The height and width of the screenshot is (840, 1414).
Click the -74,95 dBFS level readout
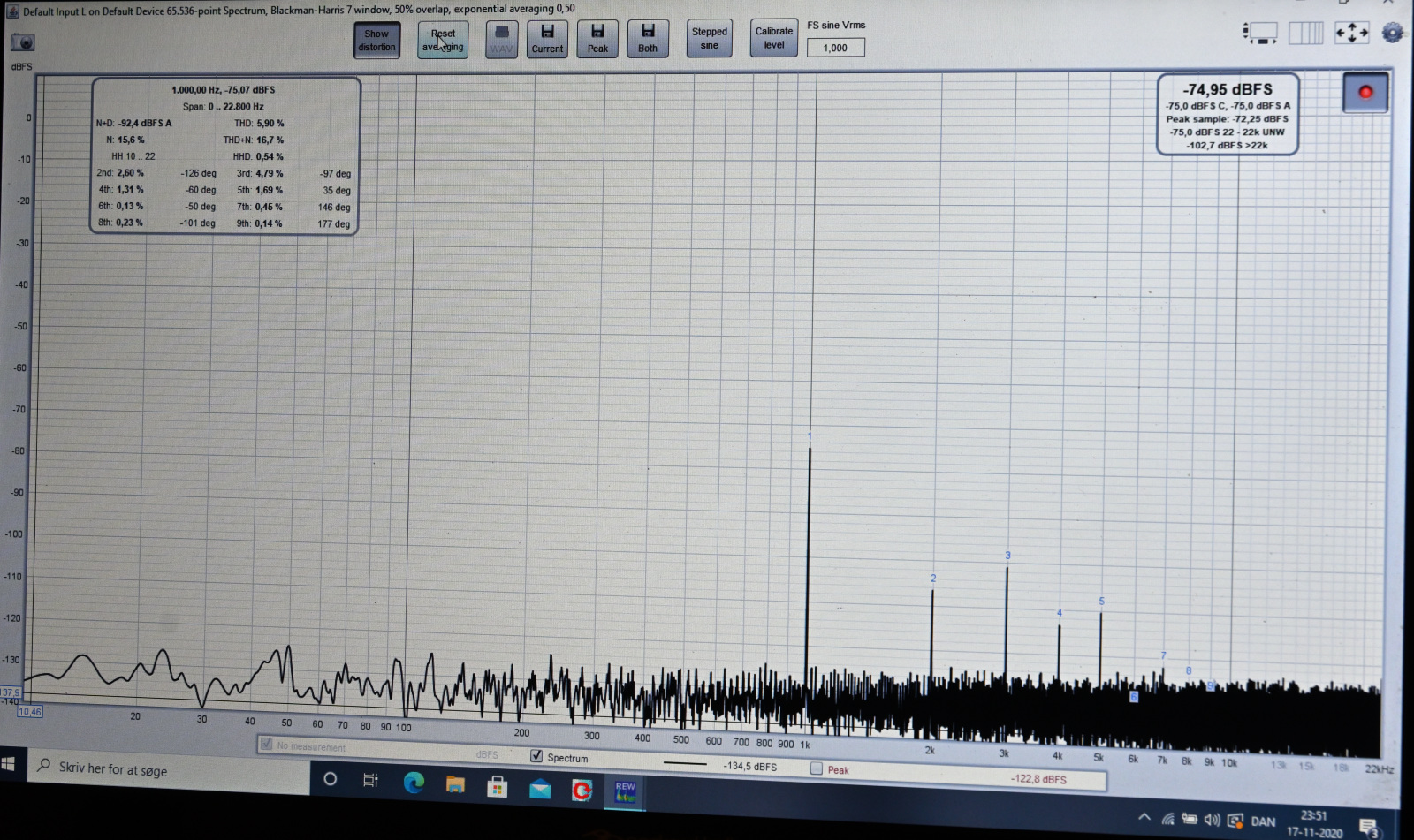(x=1228, y=89)
